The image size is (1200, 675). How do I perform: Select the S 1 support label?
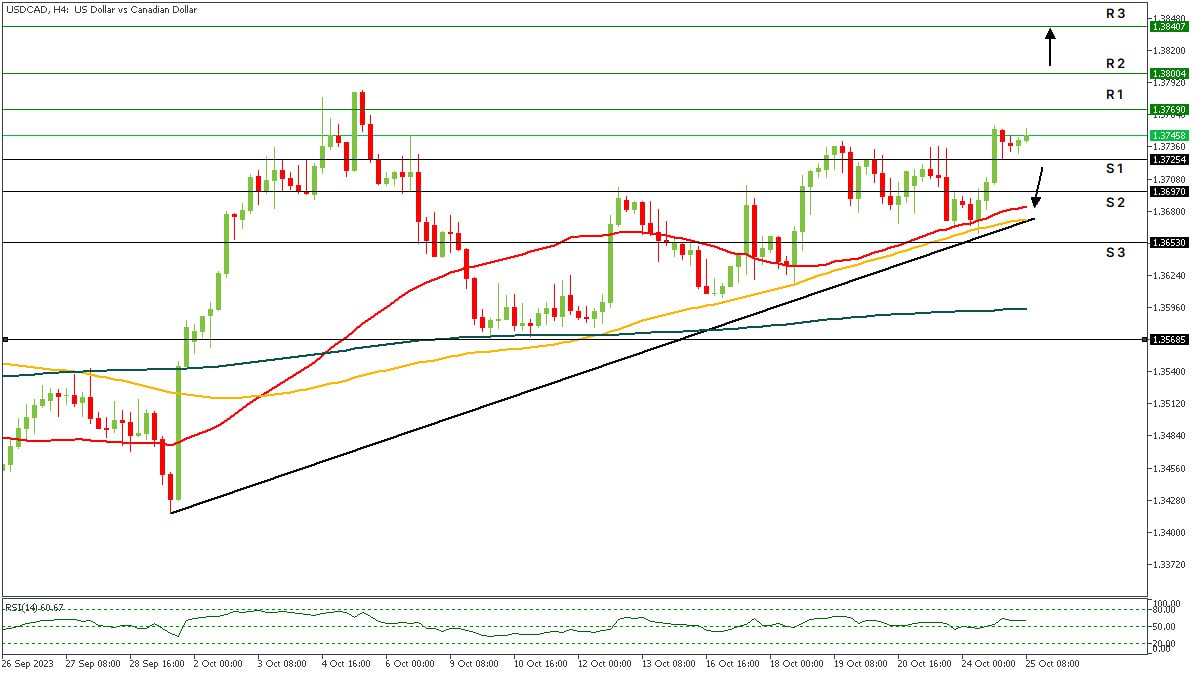pyautogui.click(x=1115, y=169)
